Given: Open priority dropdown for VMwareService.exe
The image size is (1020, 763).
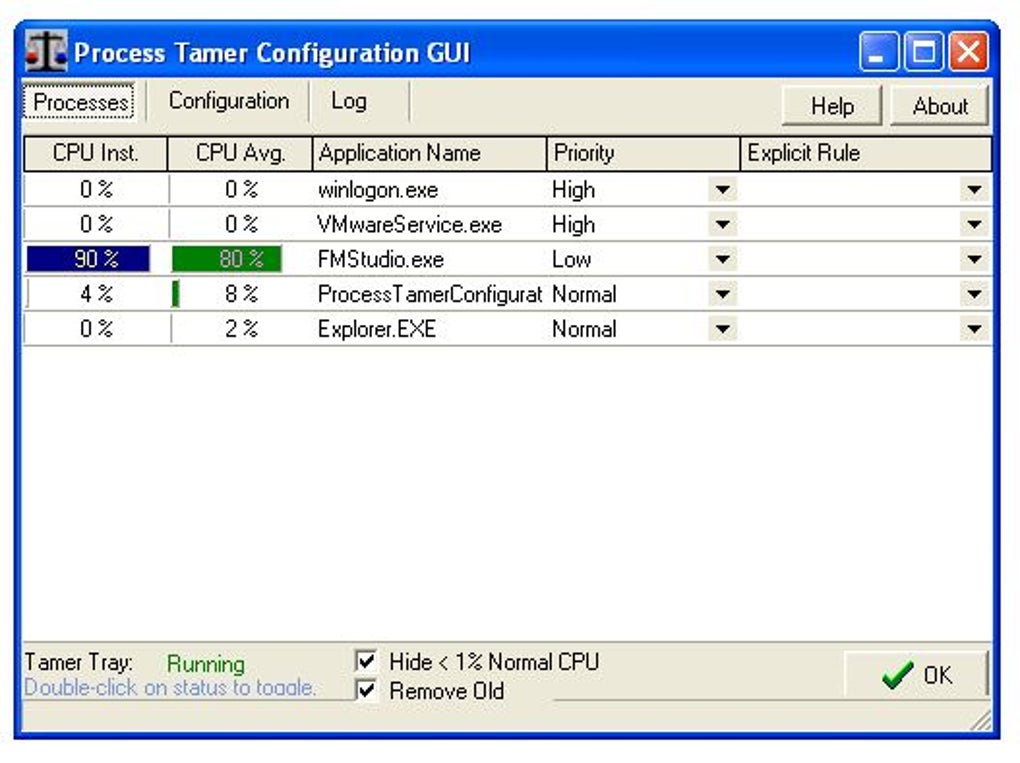Looking at the screenshot, I should point(722,224).
